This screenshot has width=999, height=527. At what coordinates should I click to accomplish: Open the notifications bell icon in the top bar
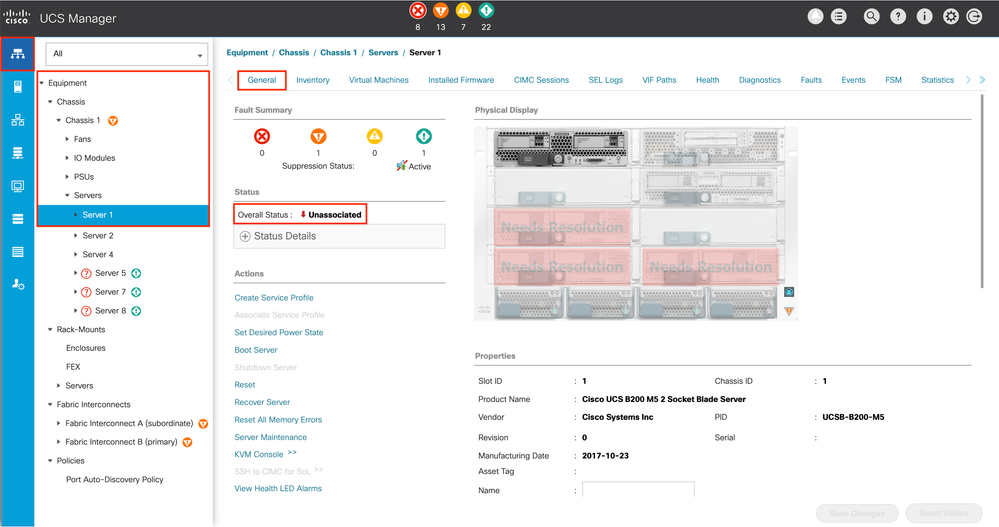click(816, 17)
